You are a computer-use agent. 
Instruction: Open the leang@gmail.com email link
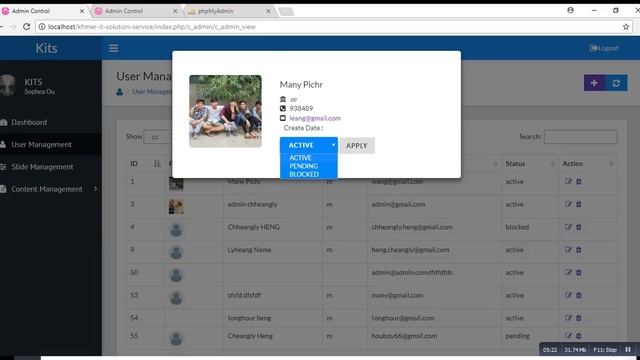coord(315,118)
